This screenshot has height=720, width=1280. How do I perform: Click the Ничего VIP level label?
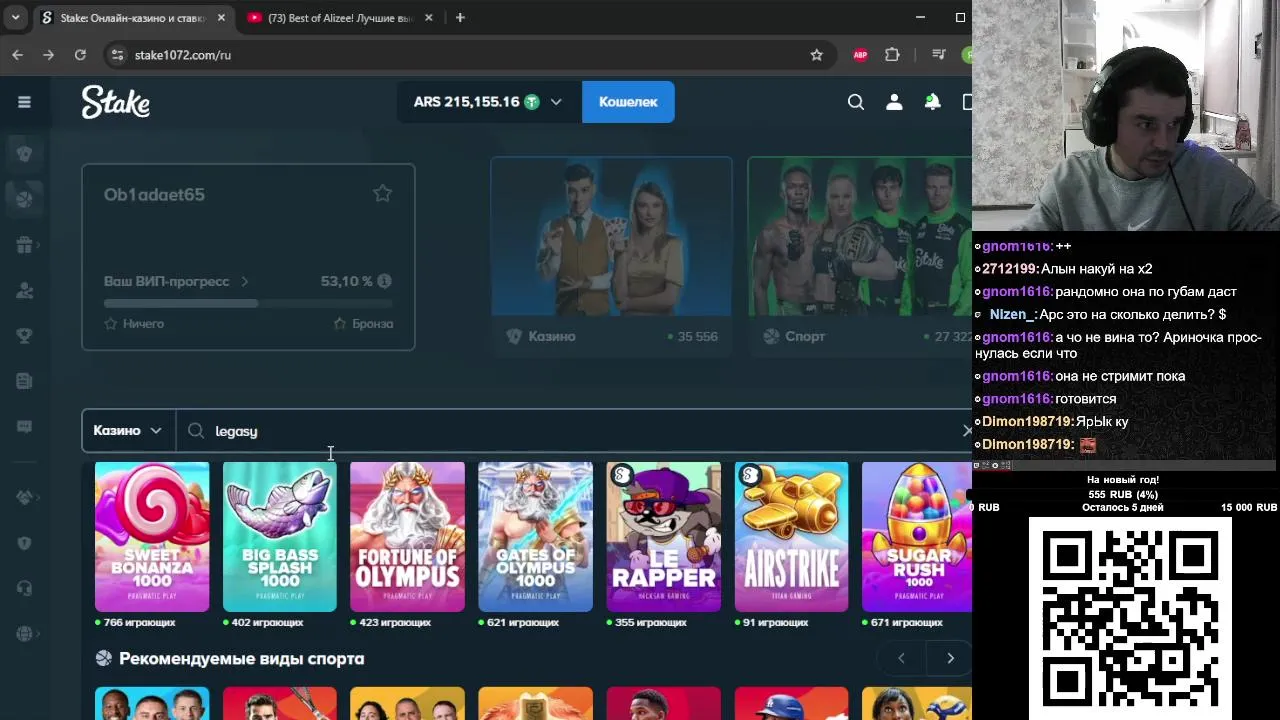coord(143,324)
